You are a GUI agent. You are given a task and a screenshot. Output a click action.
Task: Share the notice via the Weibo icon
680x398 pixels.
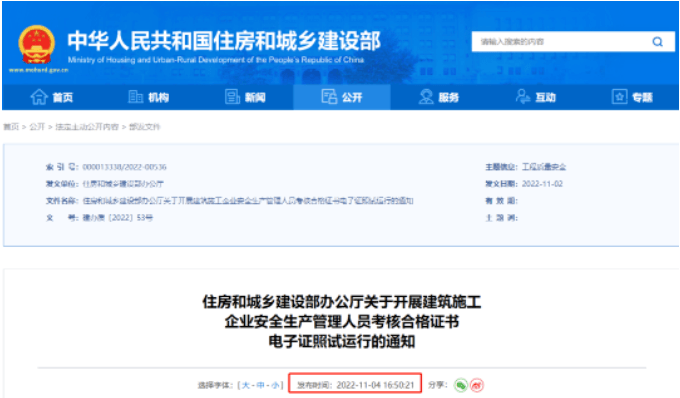coord(477,385)
